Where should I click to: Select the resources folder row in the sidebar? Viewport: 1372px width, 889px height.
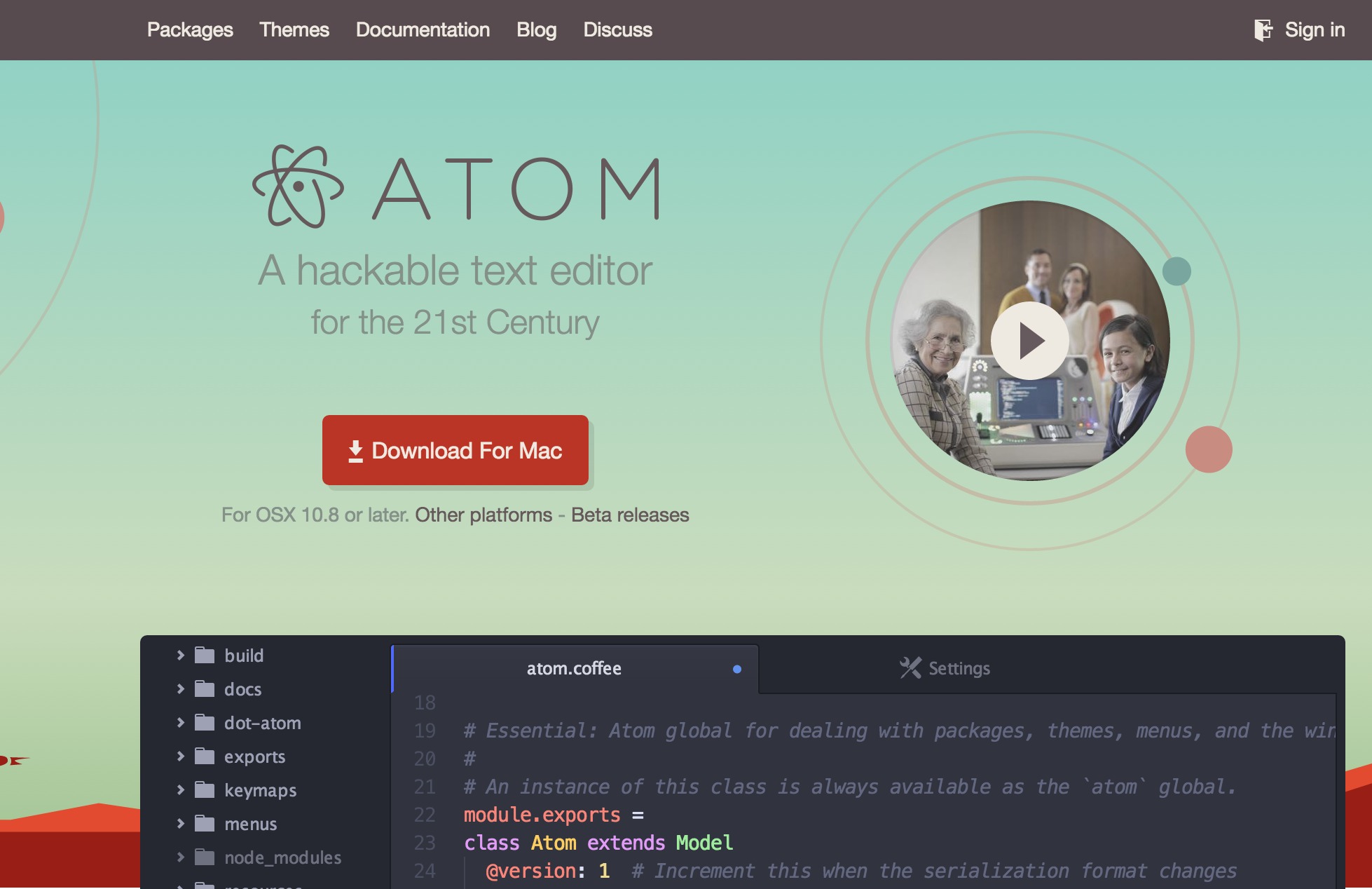(x=259, y=885)
